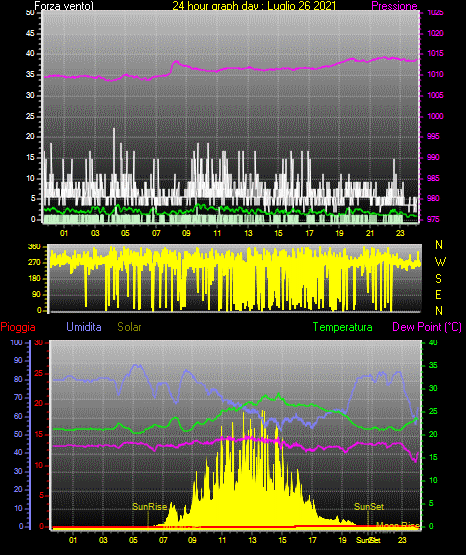Click the 1005 pressure axis value
The width and height of the screenshot is (466, 555).
click(435, 96)
